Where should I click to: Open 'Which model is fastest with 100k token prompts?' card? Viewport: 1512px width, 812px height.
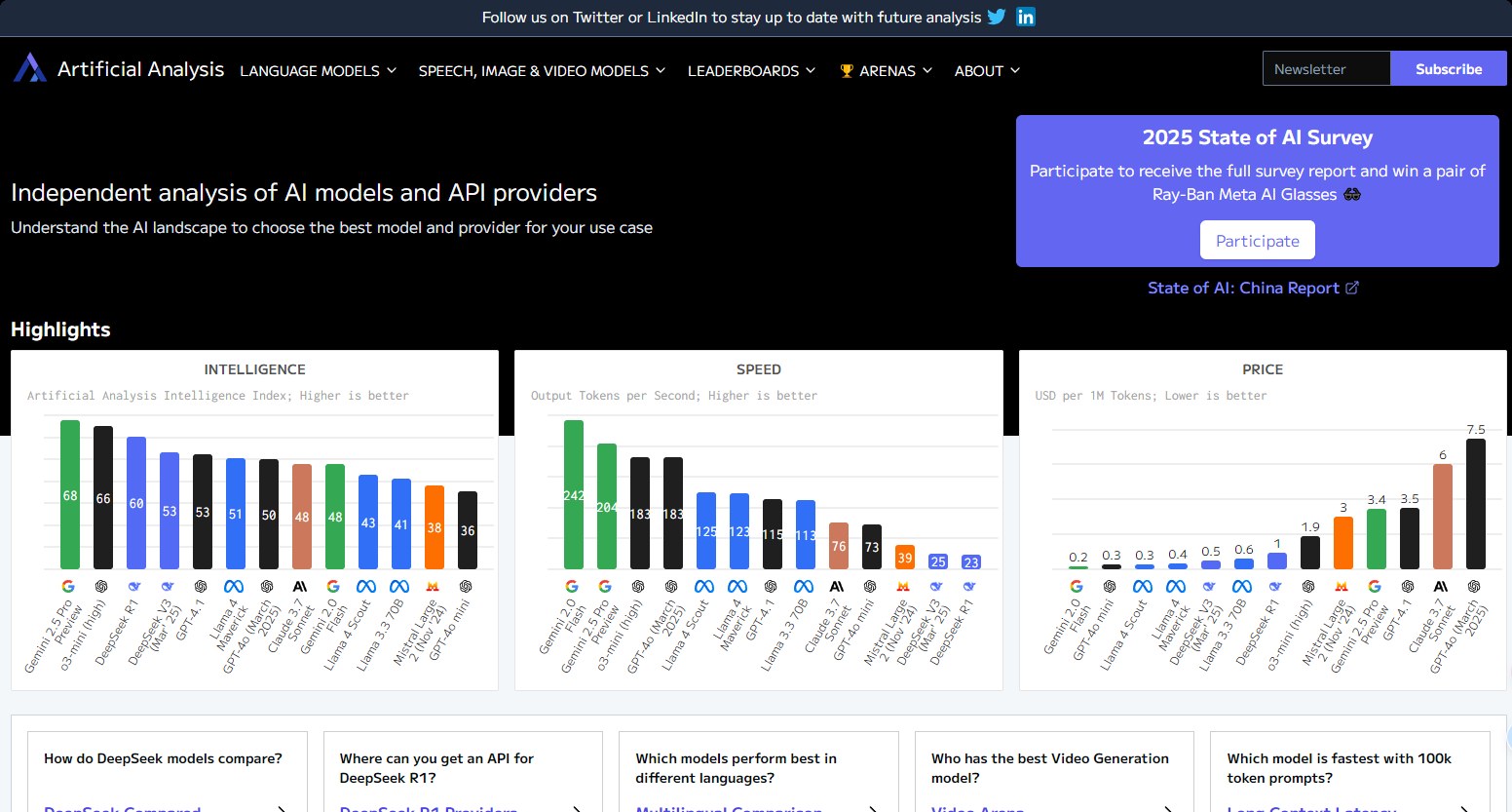click(x=1350, y=772)
